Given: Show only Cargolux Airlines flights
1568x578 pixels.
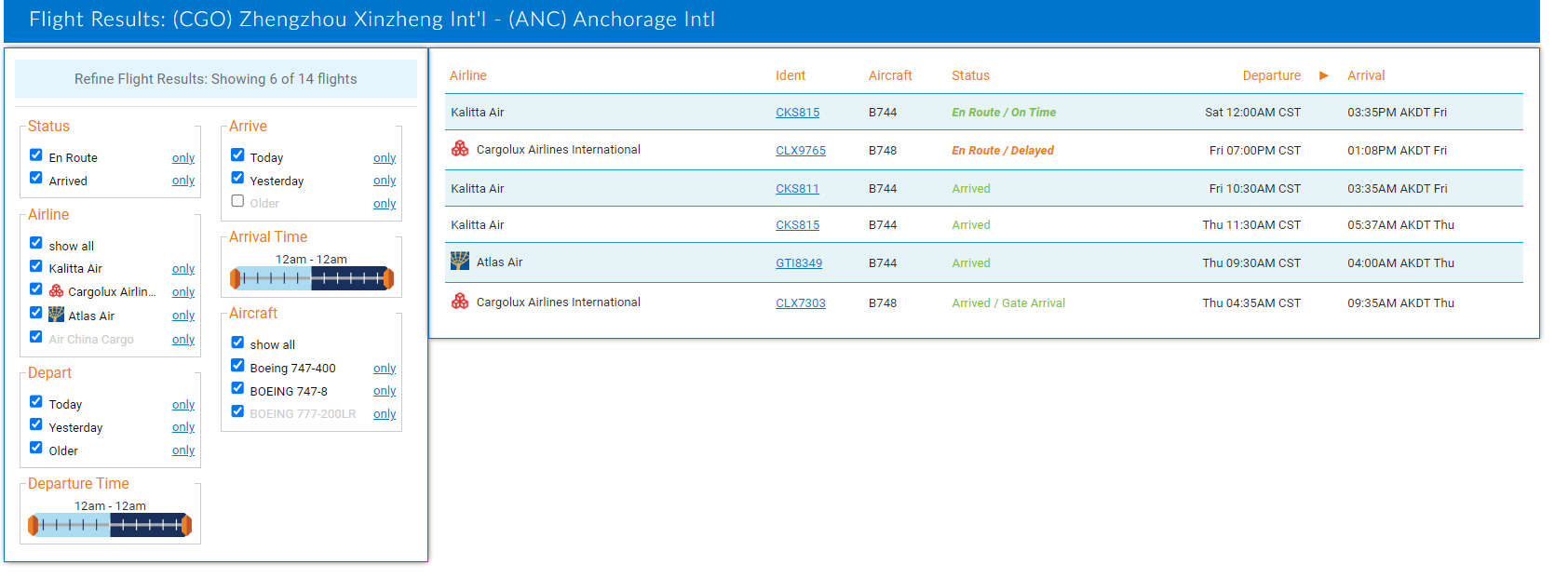Looking at the screenshot, I should [x=183, y=292].
